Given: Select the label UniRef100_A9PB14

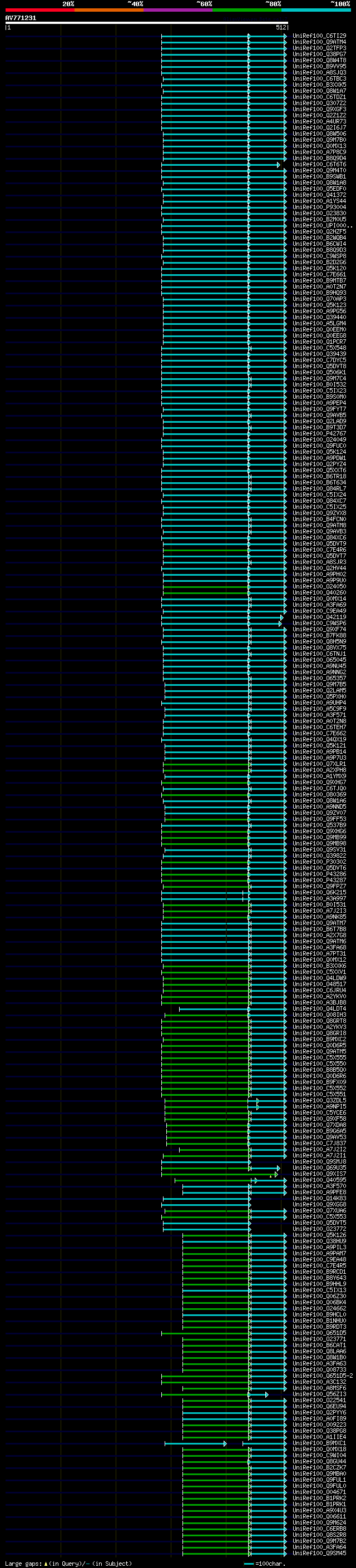Looking at the screenshot, I should click(x=319, y=752).
